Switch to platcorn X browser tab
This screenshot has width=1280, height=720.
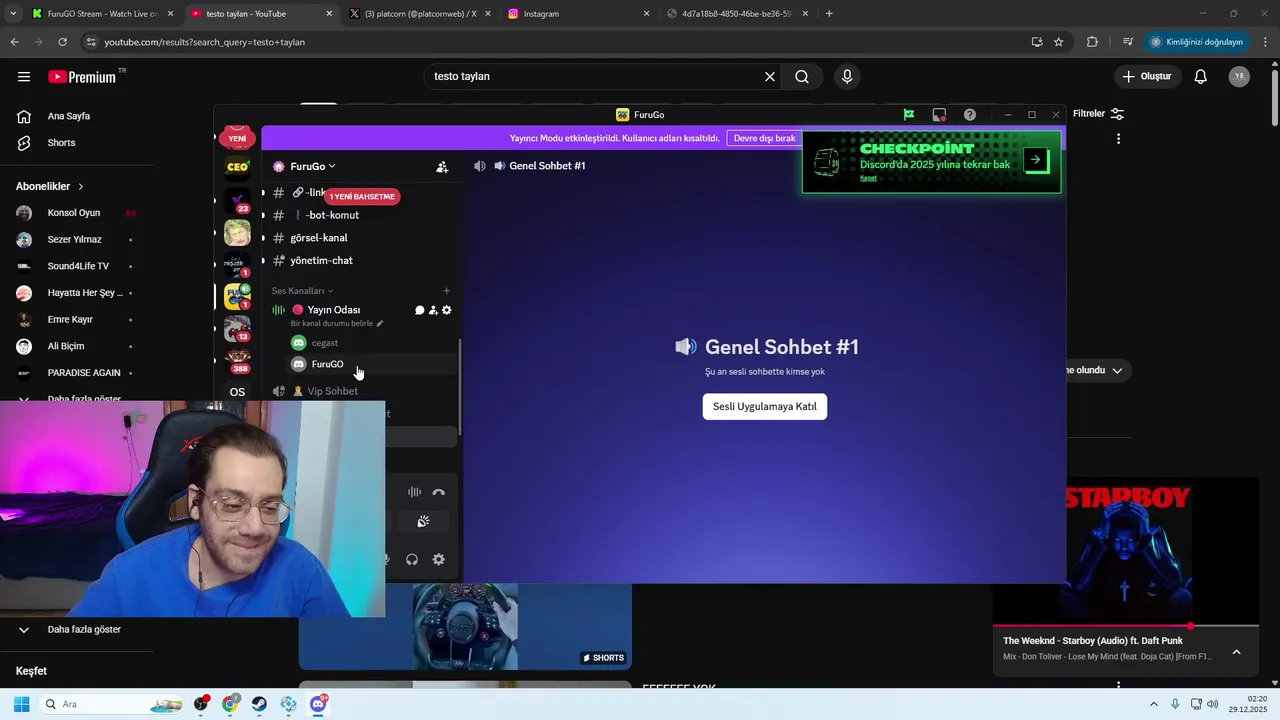click(x=418, y=14)
